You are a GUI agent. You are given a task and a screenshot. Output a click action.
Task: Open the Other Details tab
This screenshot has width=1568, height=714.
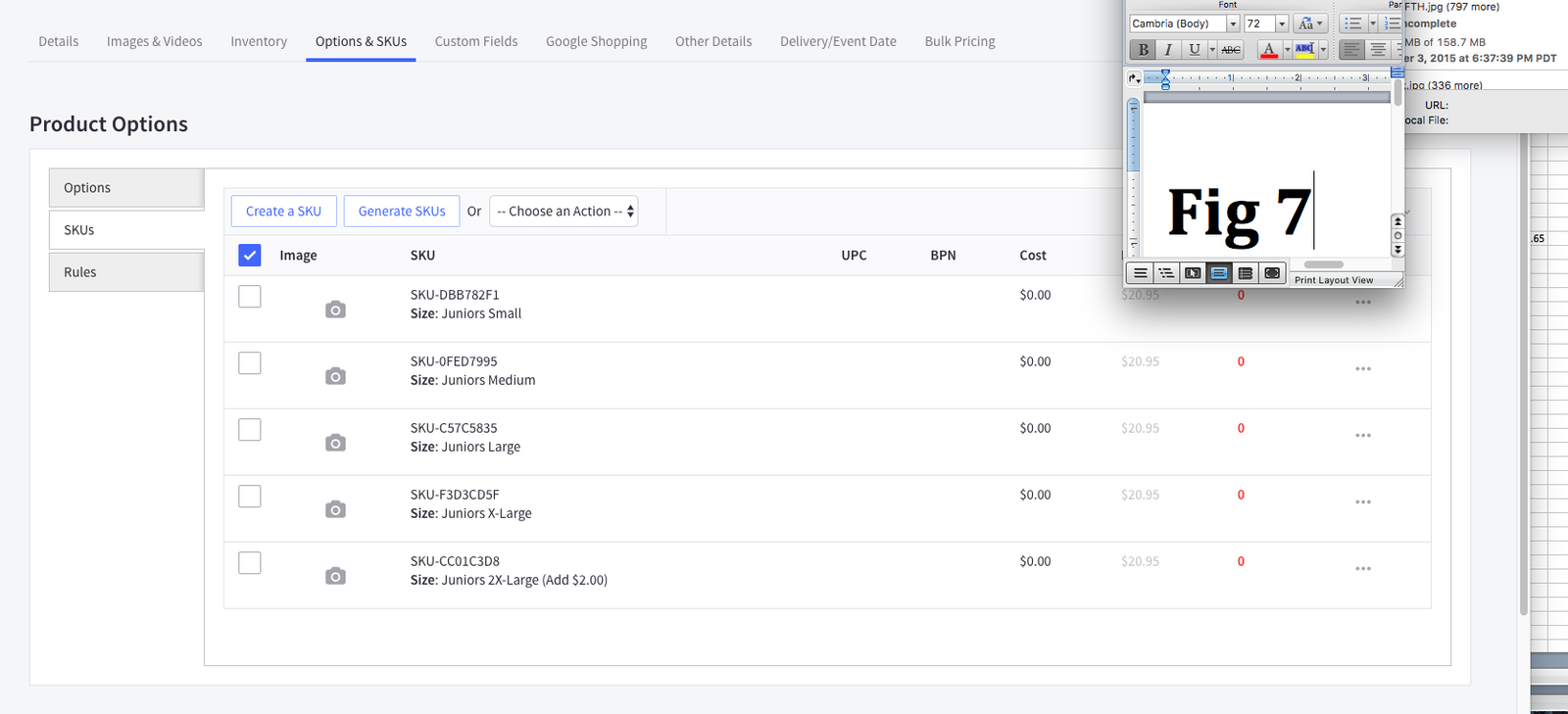click(x=713, y=41)
